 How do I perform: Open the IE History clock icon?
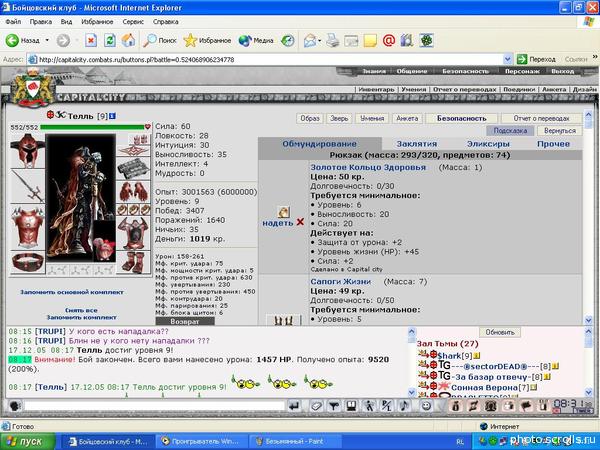[287, 41]
